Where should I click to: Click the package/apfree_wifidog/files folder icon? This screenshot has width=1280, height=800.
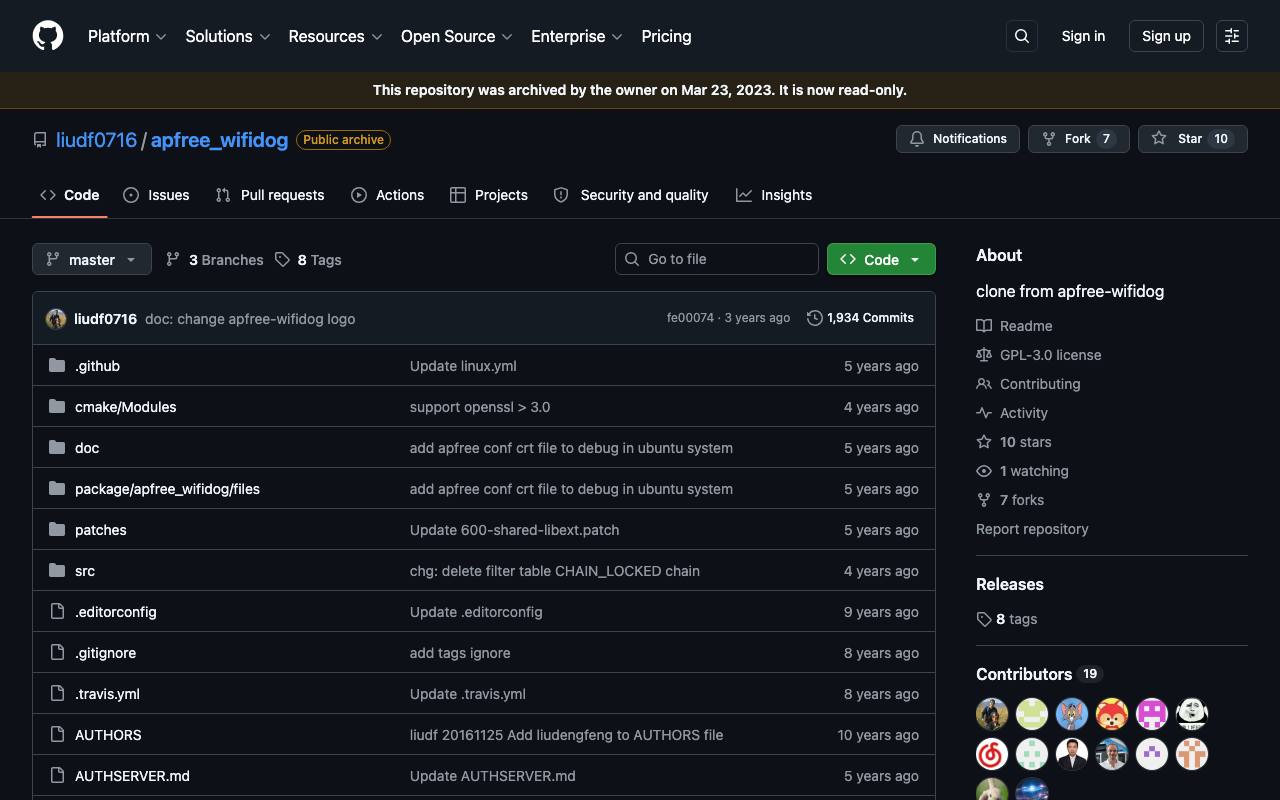pyautogui.click(x=57, y=489)
